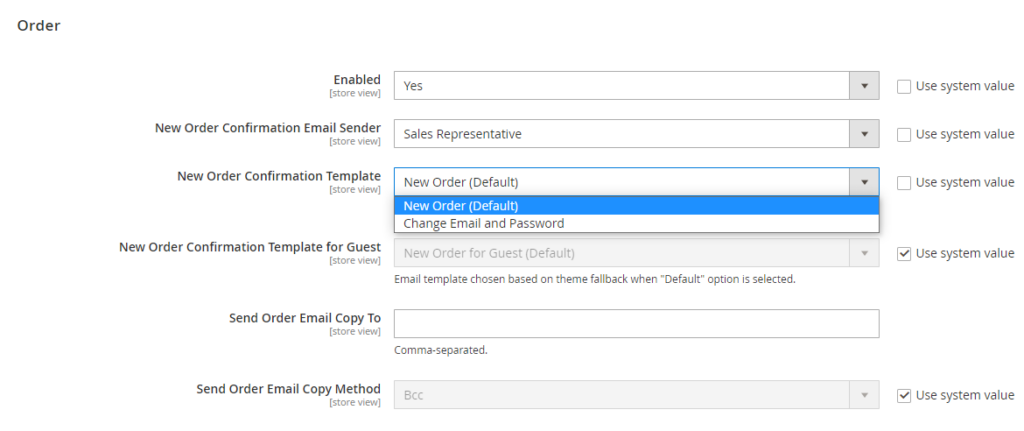1024x431 pixels.
Task: Click the Email Copy Method arrow icon
Action: pos(864,395)
